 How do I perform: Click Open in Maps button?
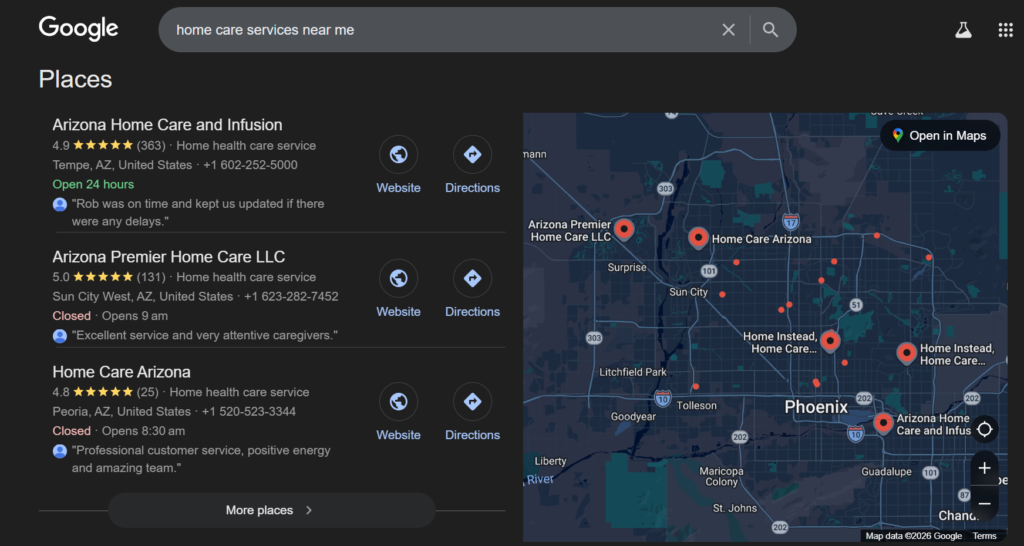[939, 136]
